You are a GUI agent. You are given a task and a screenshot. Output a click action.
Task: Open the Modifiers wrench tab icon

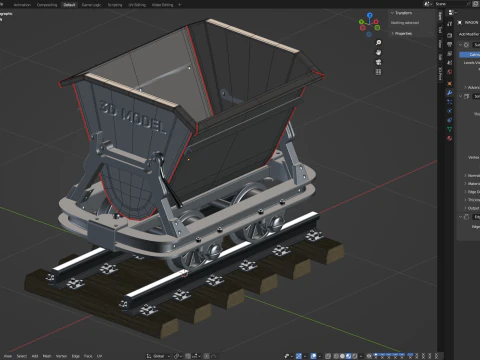pyautogui.click(x=450, y=93)
